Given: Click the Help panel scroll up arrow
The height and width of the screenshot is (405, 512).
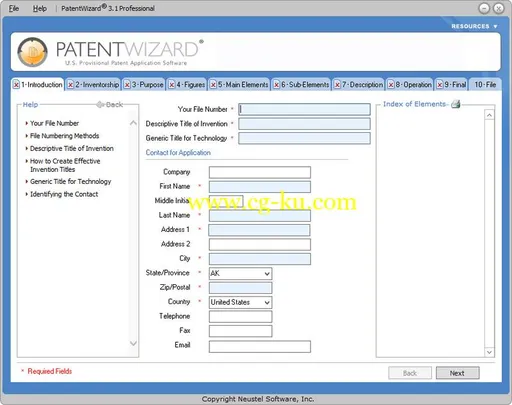Looking at the screenshot, I should click(x=133, y=123).
